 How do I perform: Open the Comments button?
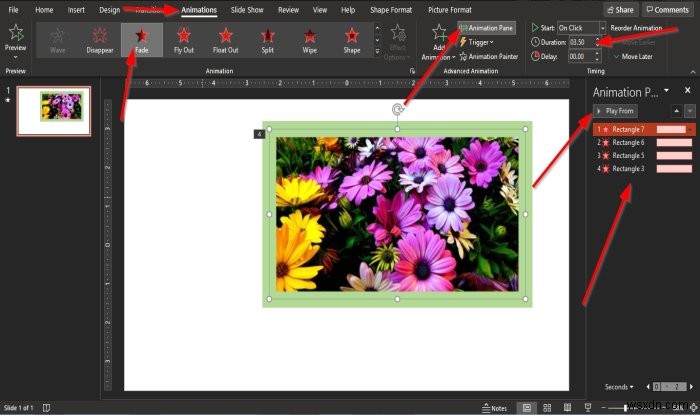[x=668, y=9]
